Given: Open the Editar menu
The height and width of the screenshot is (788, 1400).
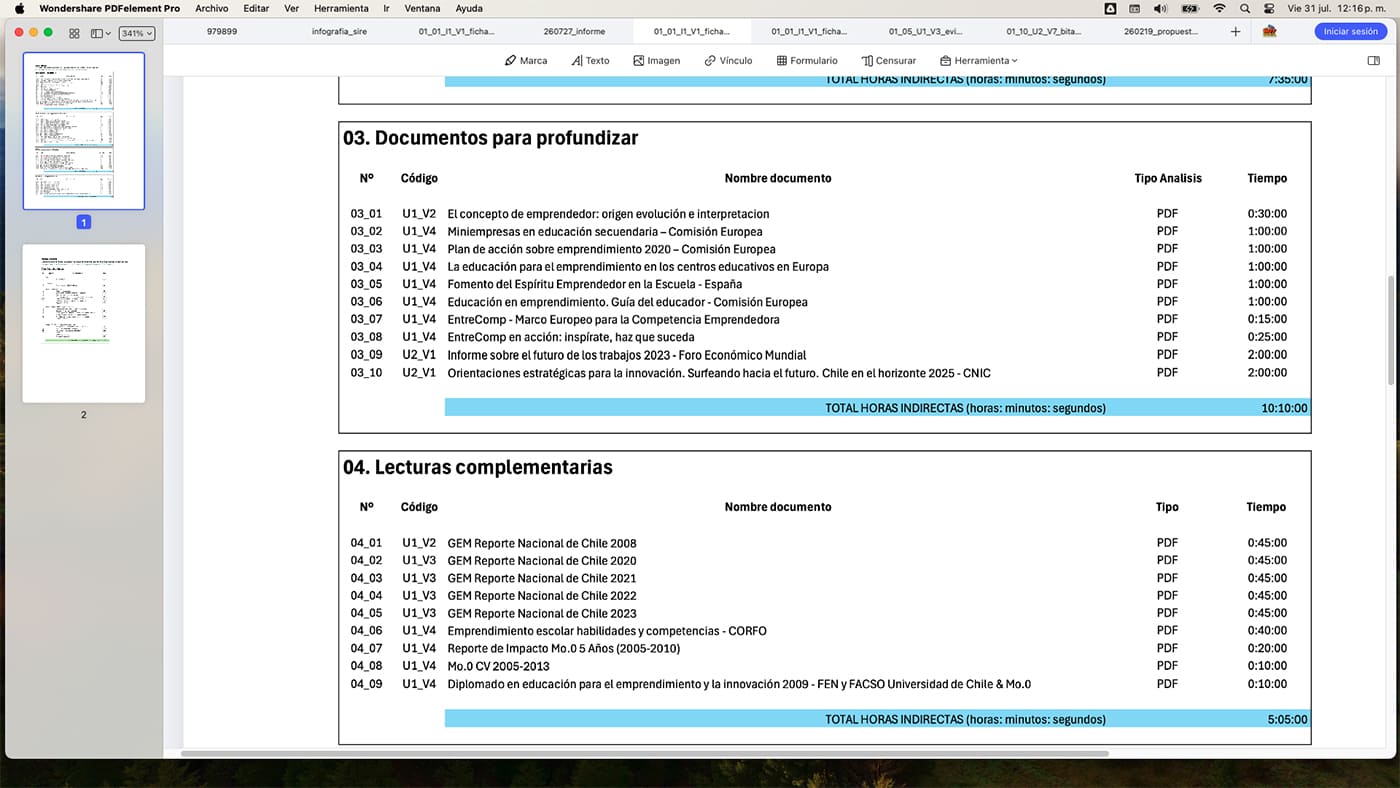Looking at the screenshot, I should point(256,8).
